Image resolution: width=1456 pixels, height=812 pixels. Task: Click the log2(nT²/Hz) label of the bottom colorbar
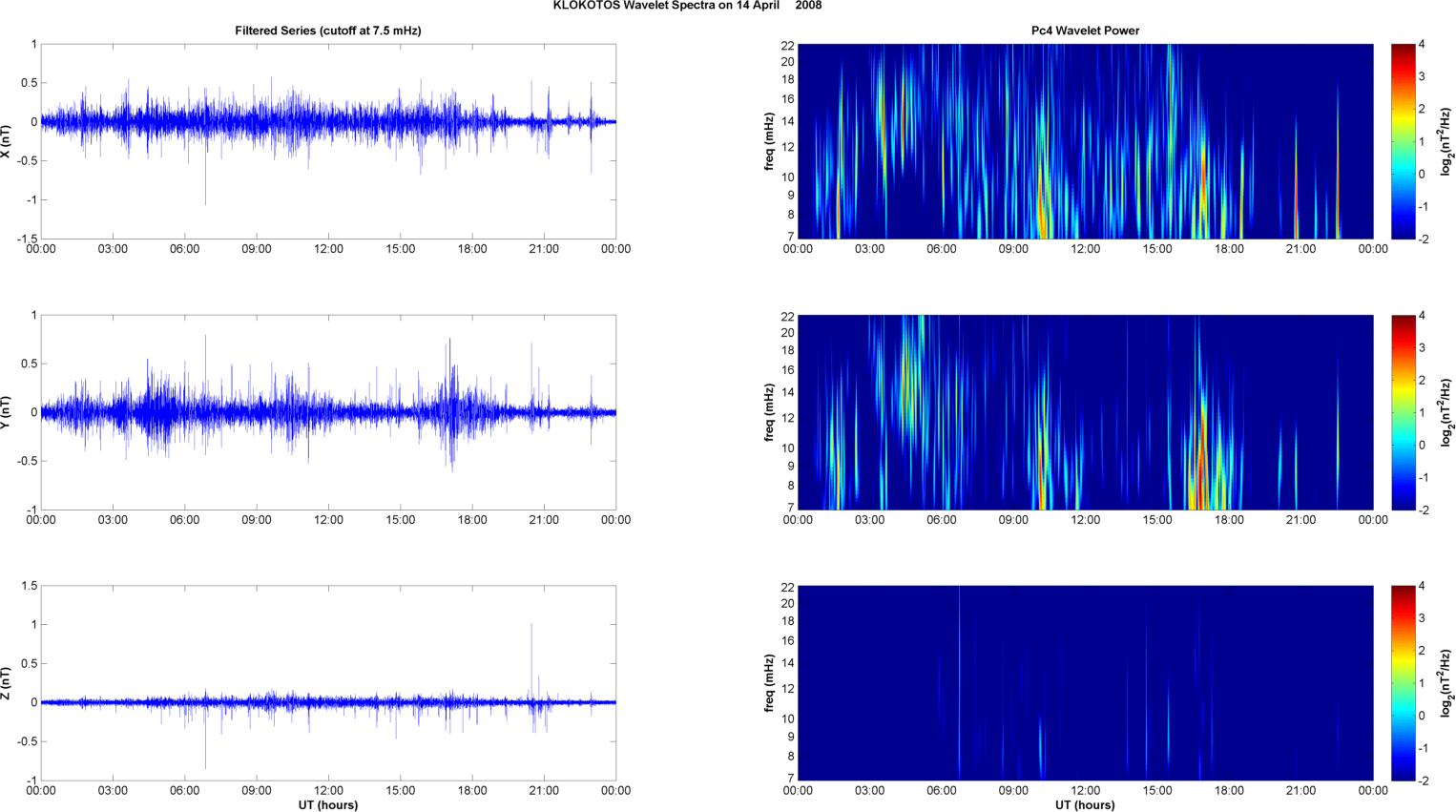tap(1447, 683)
